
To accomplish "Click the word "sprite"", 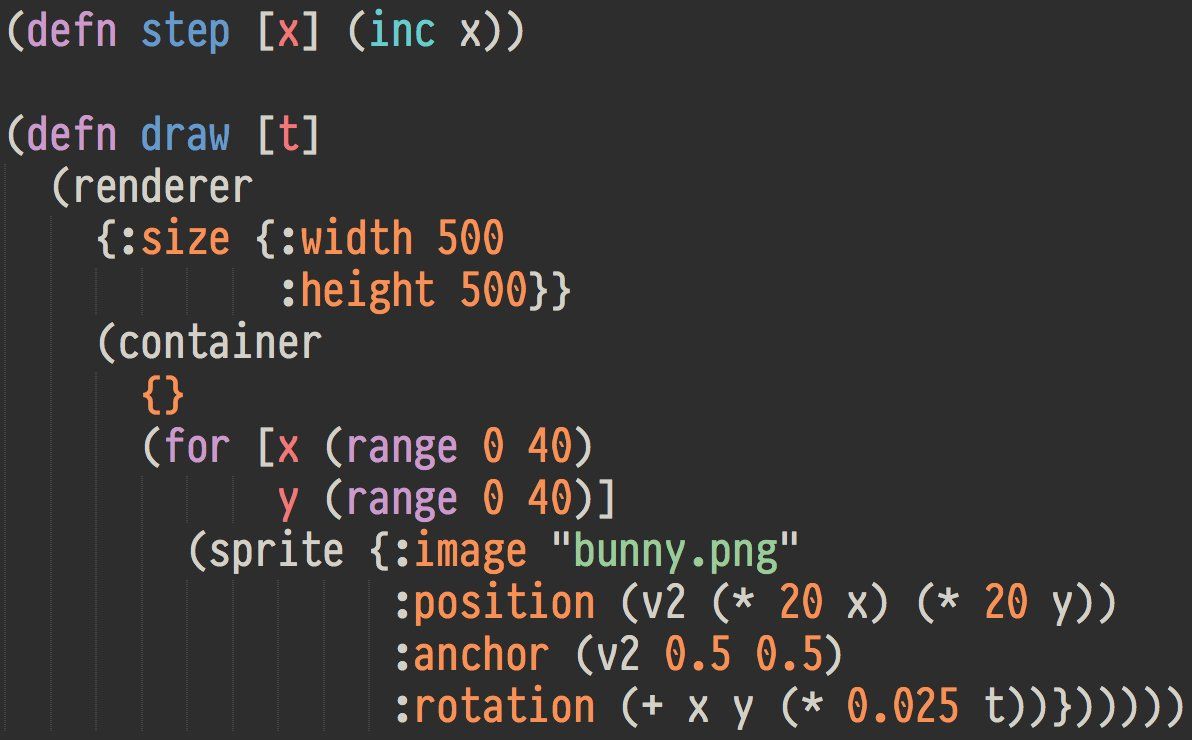I will pos(276,551).
